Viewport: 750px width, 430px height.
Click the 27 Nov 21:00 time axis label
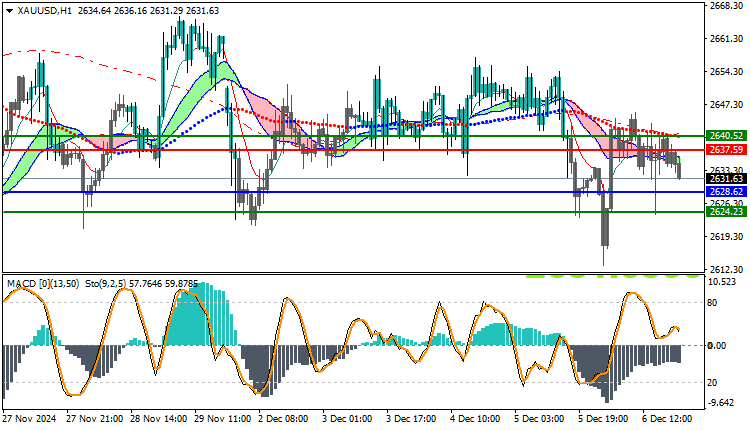94,419
